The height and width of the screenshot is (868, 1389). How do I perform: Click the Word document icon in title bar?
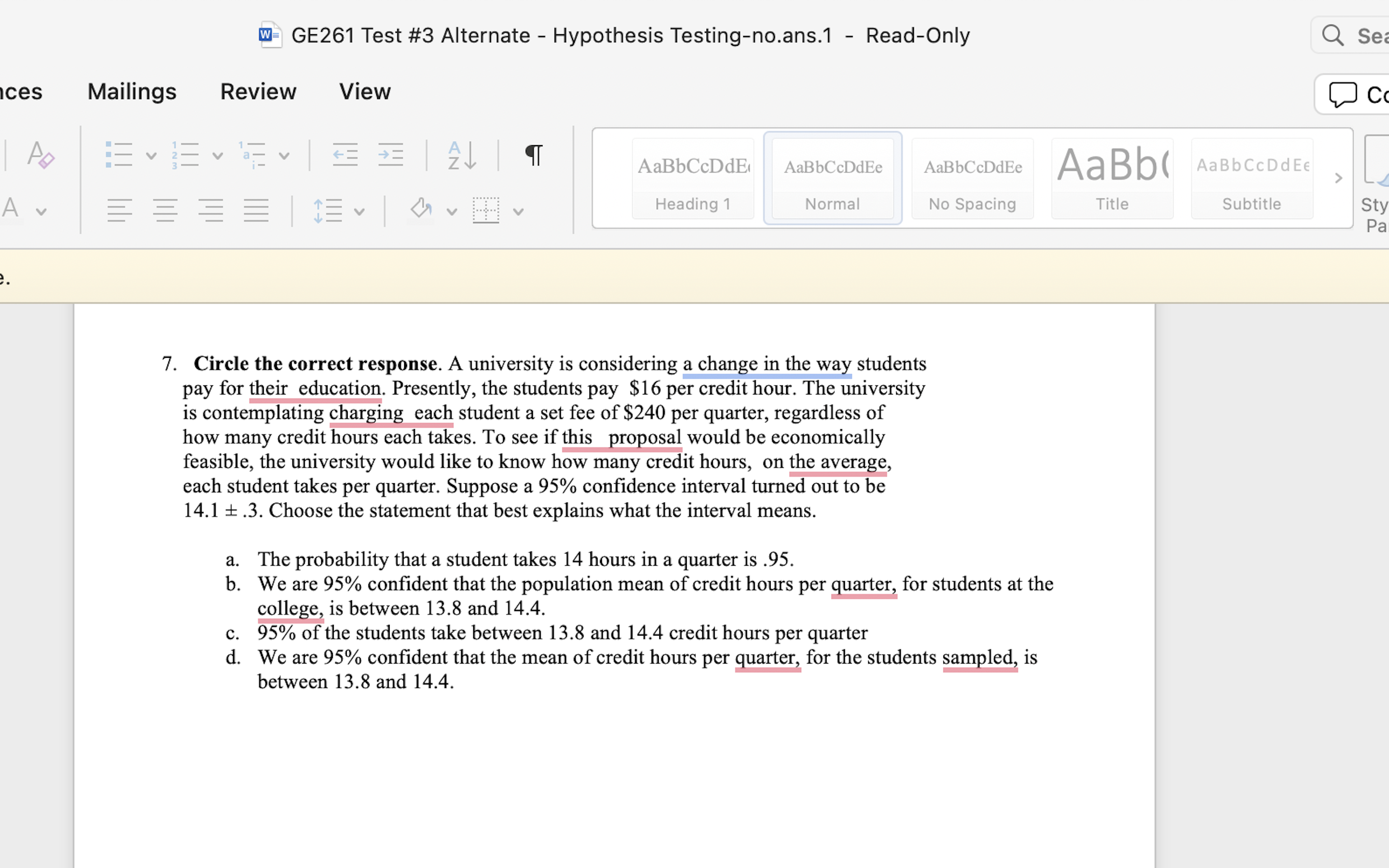pyautogui.click(x=270, y=35)
